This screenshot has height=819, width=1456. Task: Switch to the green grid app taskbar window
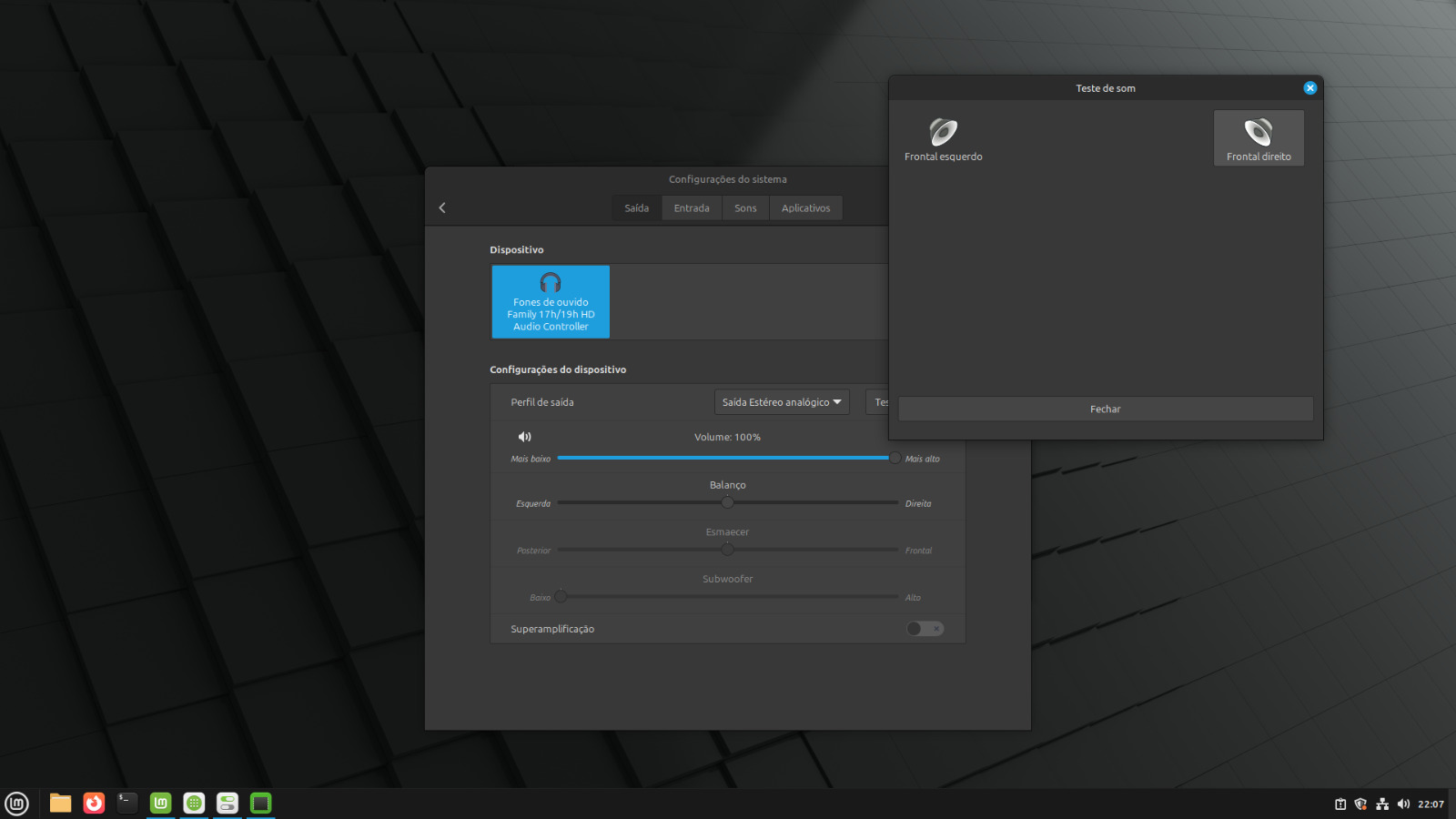pyautogui.click(x=194, y=803)
